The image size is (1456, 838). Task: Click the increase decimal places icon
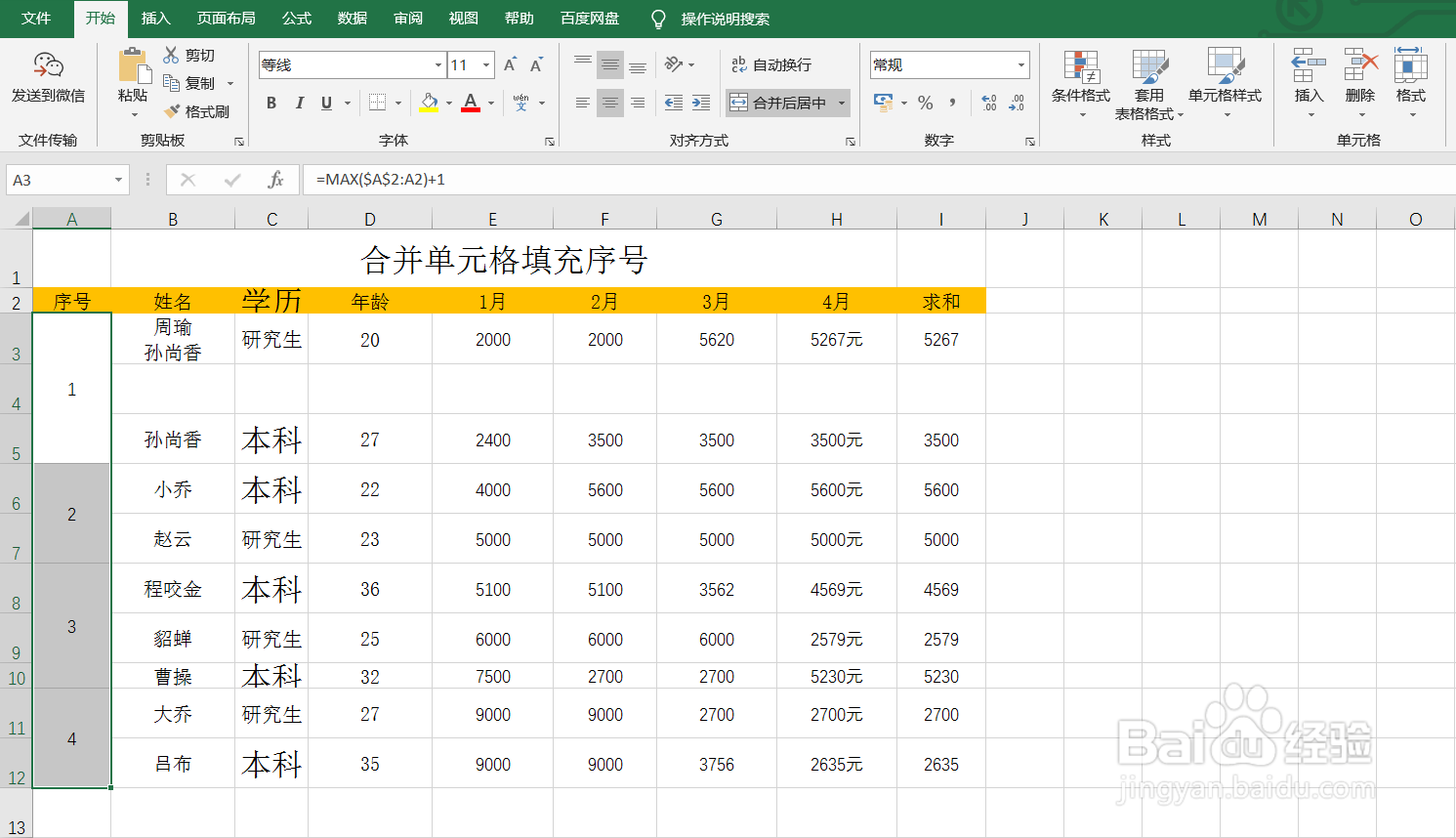point(989,102)
